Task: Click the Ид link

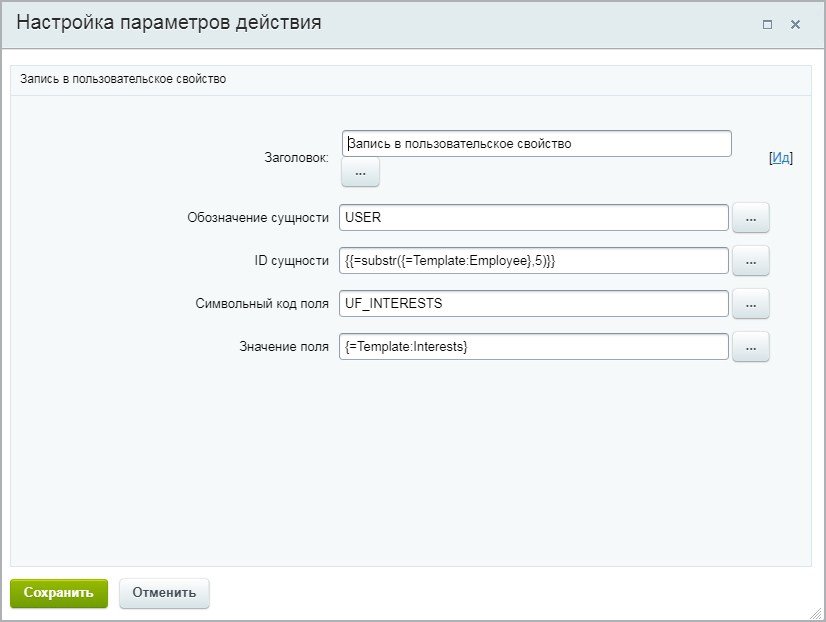Action: pos(781,158)
